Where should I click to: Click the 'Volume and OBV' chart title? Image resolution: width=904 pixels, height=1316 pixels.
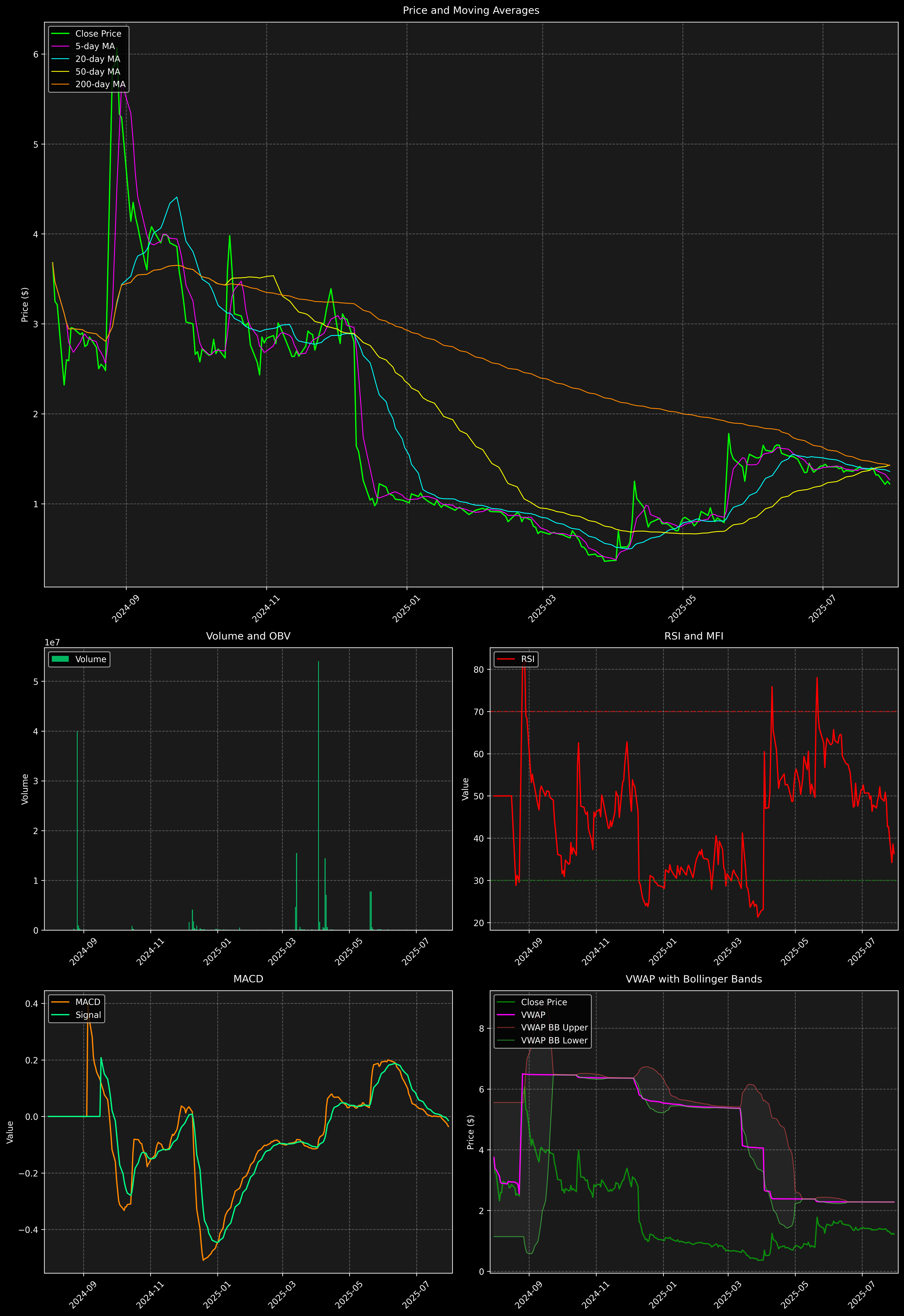point(248,636)
